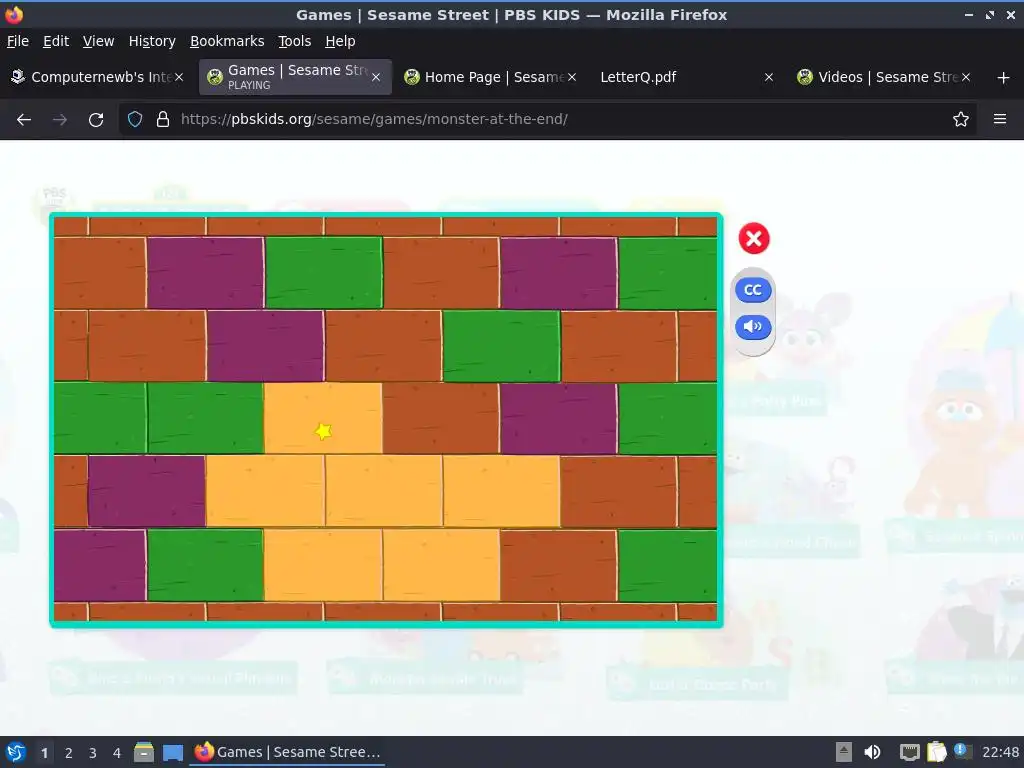The width and height of the screenshot is (1024, 768).
Task: Open the Help menu
Action: click(x=340, y=41)
